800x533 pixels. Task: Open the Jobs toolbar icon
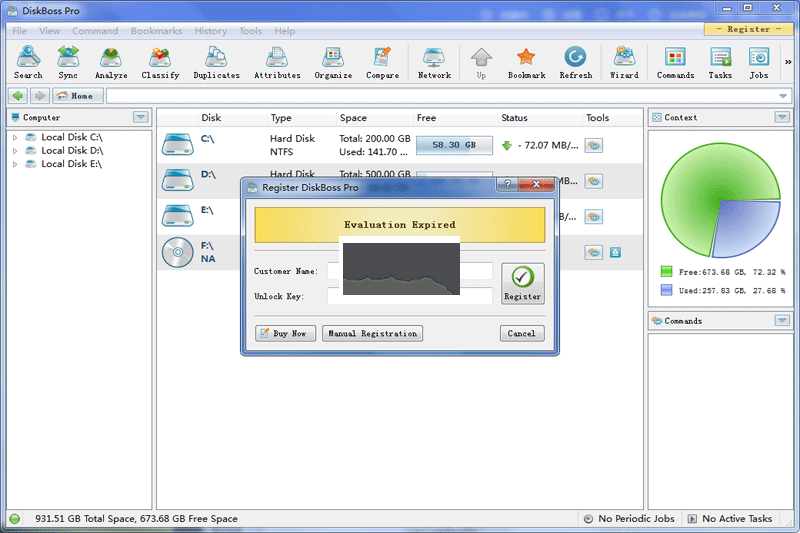coord(759,62)
